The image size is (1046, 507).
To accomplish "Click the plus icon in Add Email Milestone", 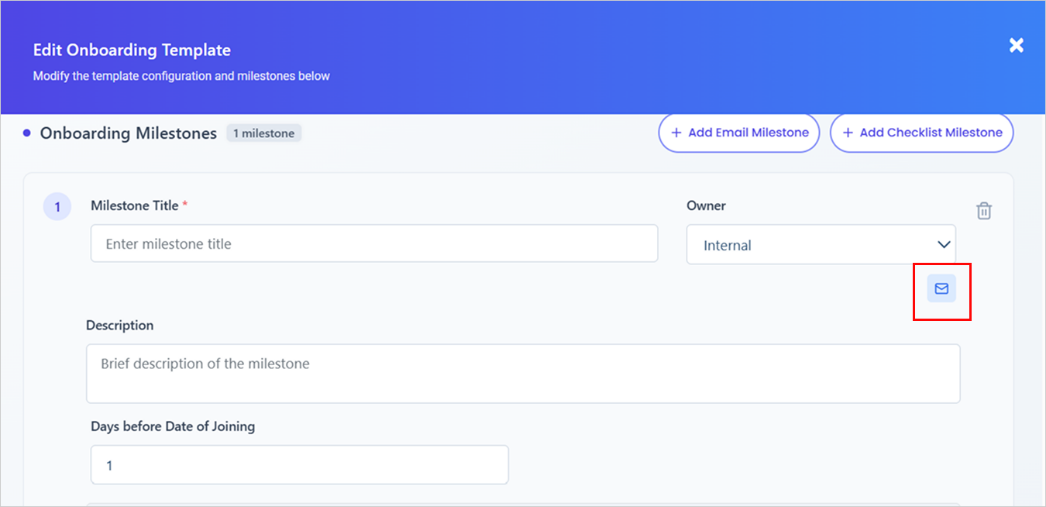I will (x=676, y=133).
